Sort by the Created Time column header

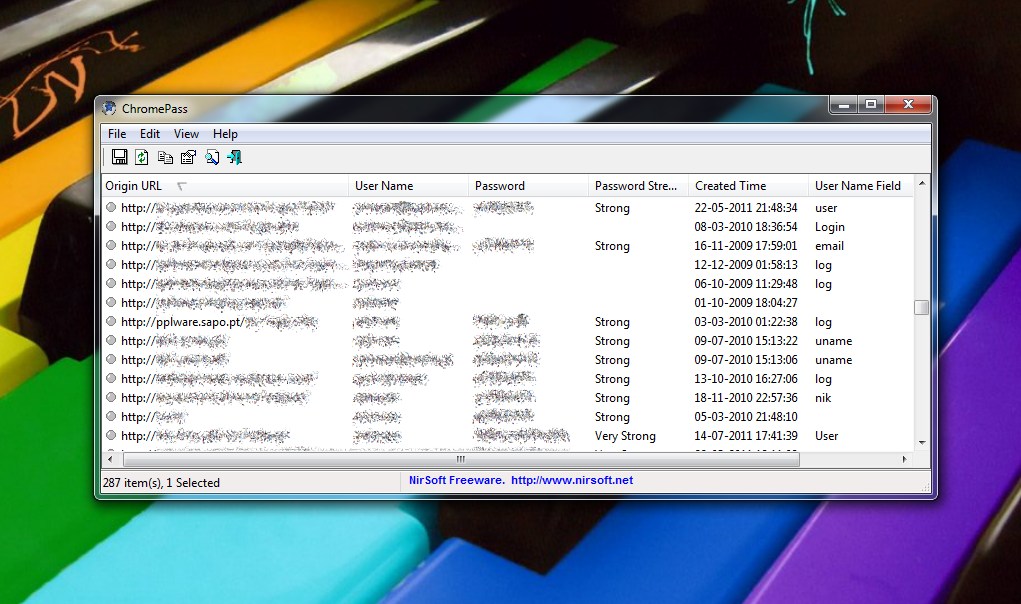[x=748, y=185]
